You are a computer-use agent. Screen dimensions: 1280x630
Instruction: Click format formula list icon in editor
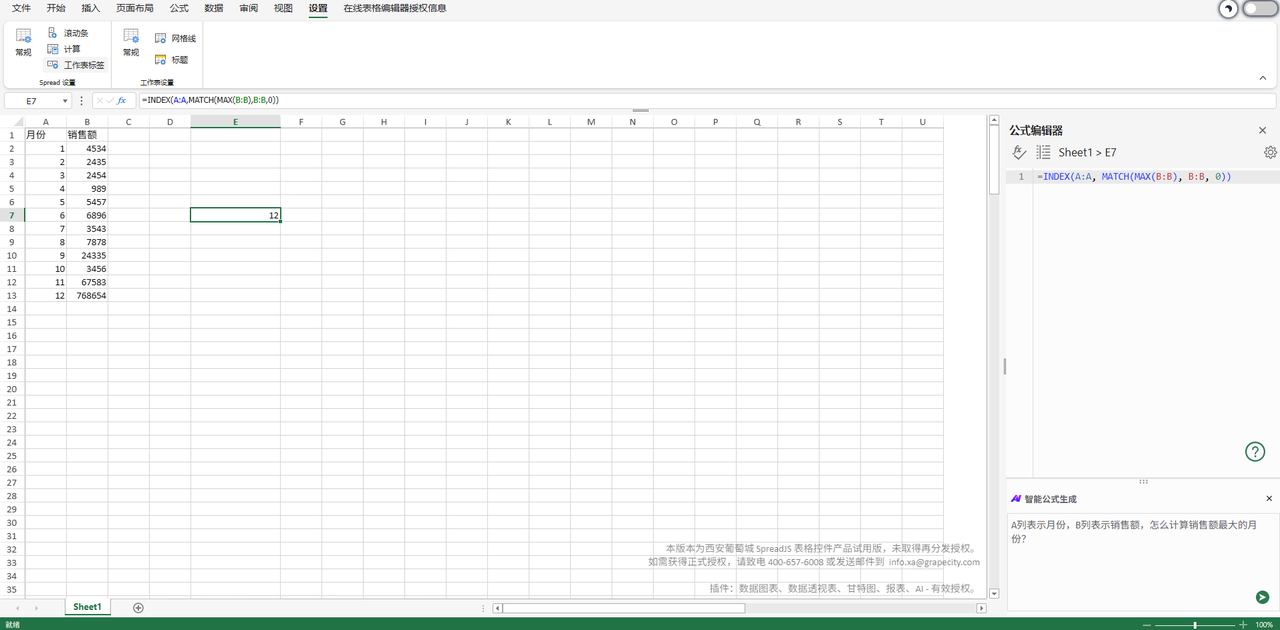tap(1043, 152)
